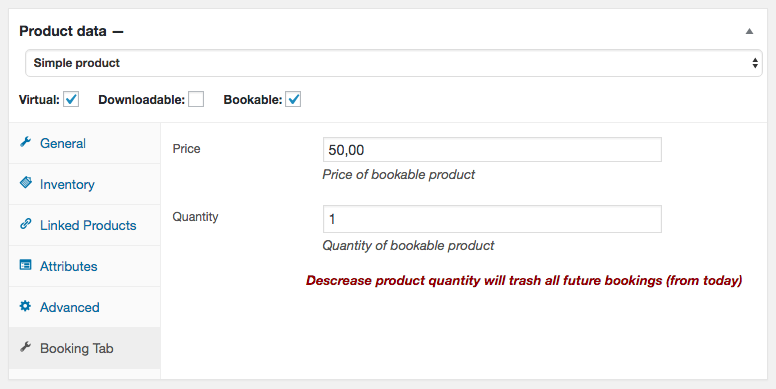Click the General tab wrench icon
The width and height of the screenshot is (776, 389).
click(25, 143)
